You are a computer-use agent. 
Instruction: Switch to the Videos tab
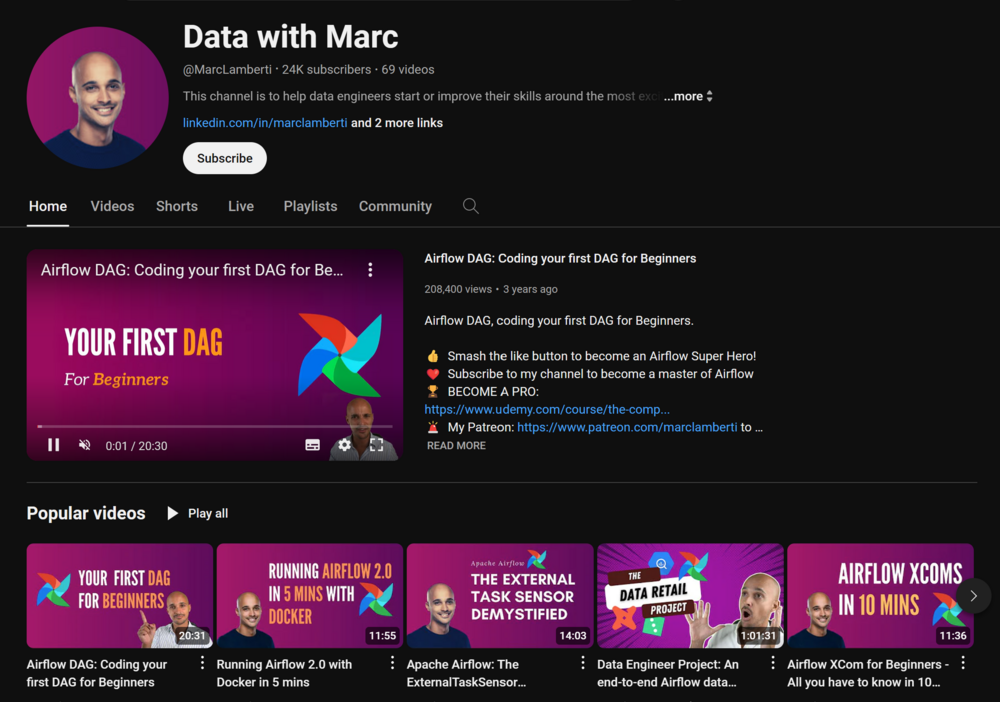112,206
